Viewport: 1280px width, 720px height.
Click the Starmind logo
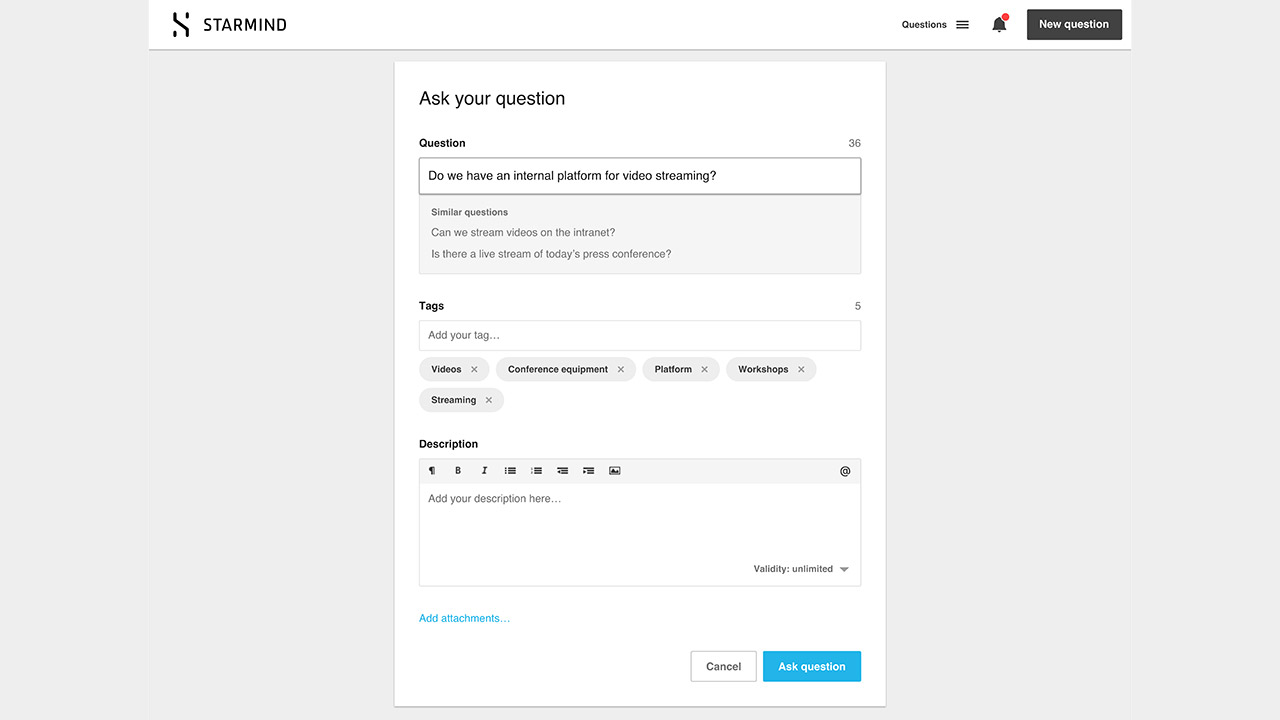tap(229, 25)
